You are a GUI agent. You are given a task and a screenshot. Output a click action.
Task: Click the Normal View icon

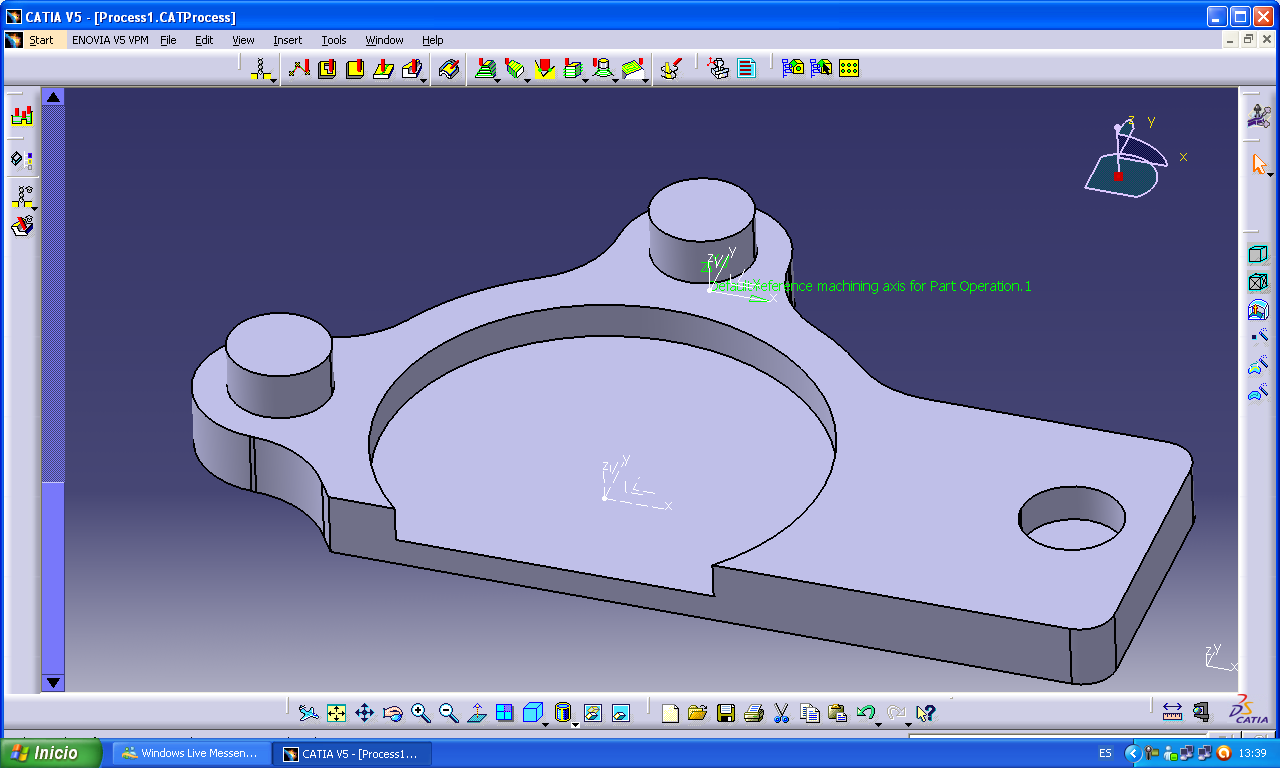tap(477, 713)
